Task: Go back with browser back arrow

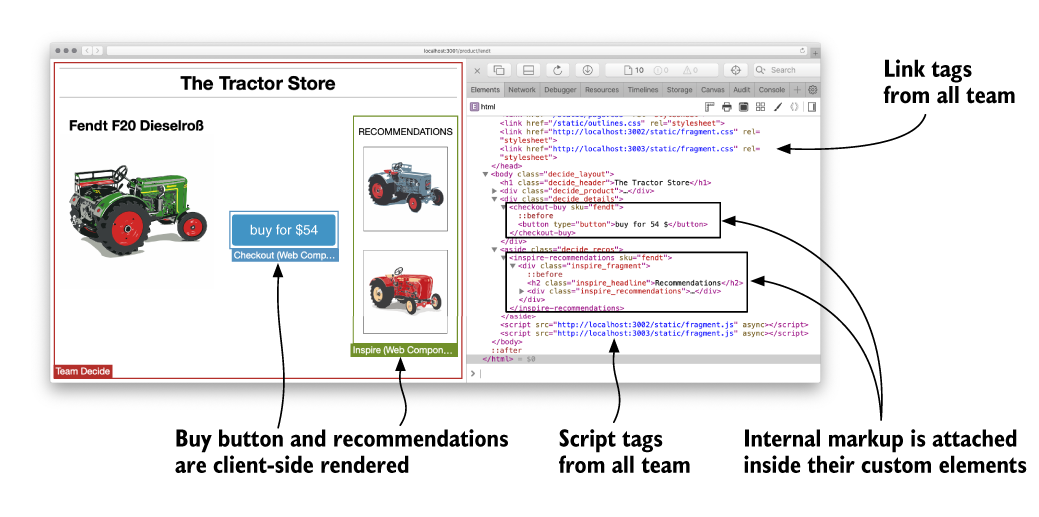Action: tap(86, 50)
